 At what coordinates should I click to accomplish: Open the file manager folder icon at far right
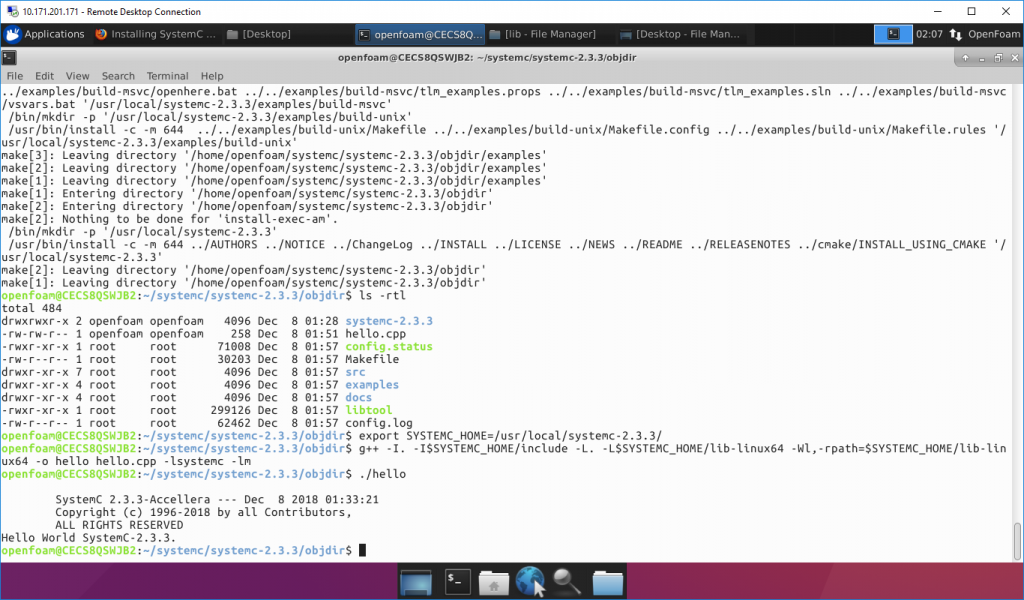(x=608, y=581)
